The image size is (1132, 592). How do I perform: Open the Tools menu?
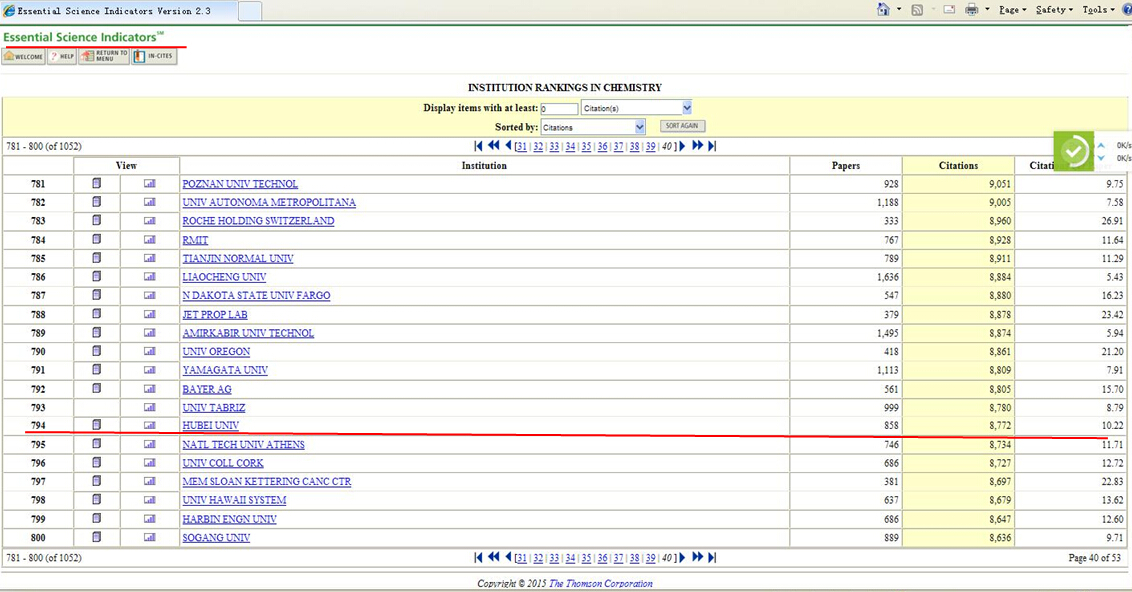[1098, 9]
